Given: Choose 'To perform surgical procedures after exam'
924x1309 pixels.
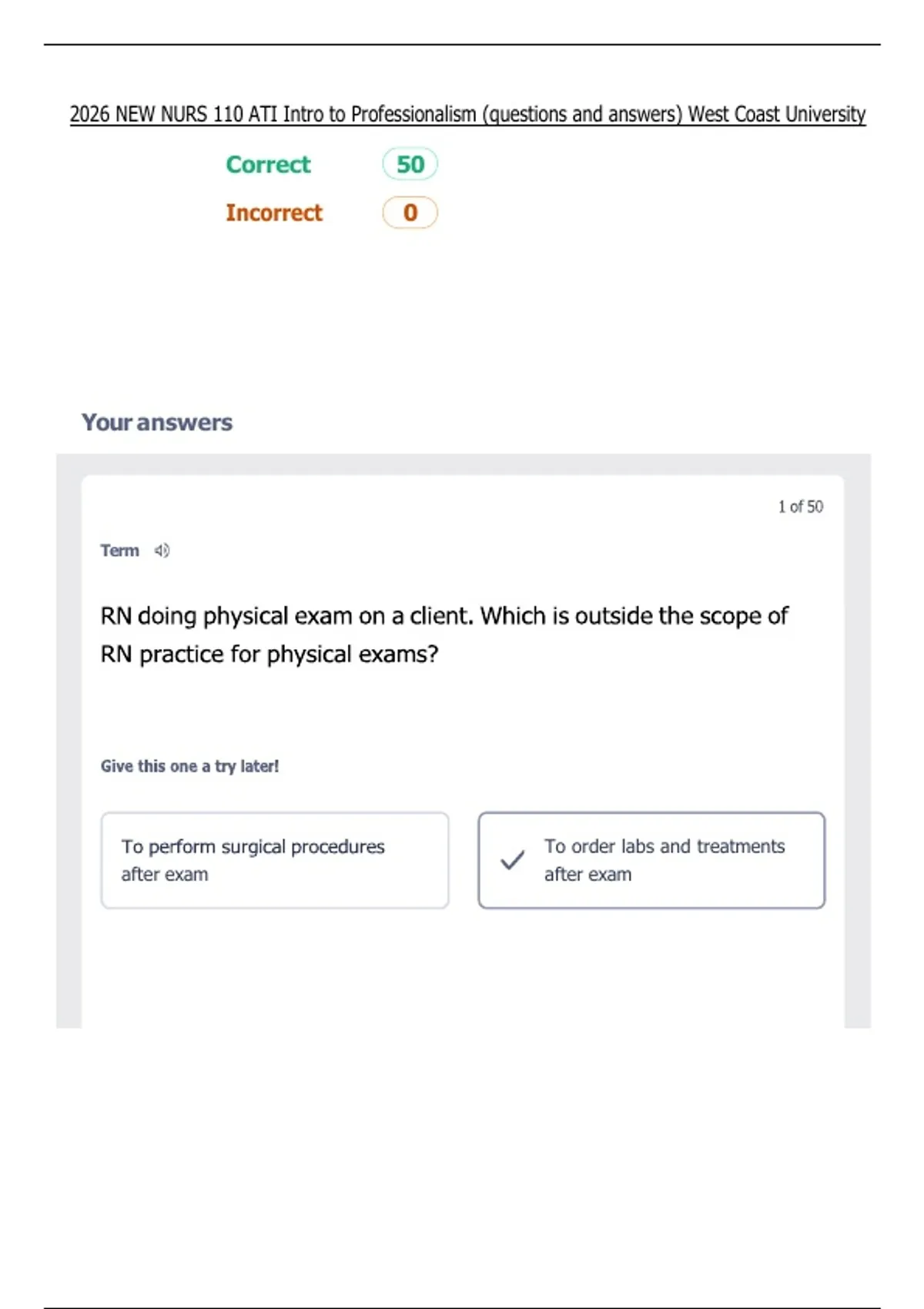Looking at the screenshot, I should (275, 860).
